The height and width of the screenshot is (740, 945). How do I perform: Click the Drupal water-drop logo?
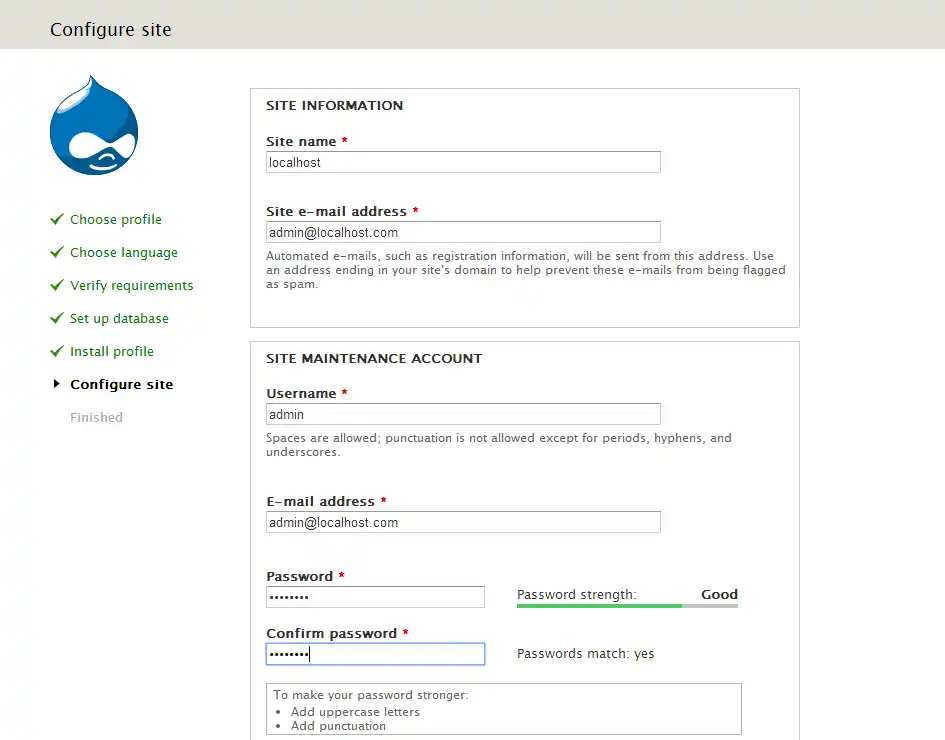[94, 124]
